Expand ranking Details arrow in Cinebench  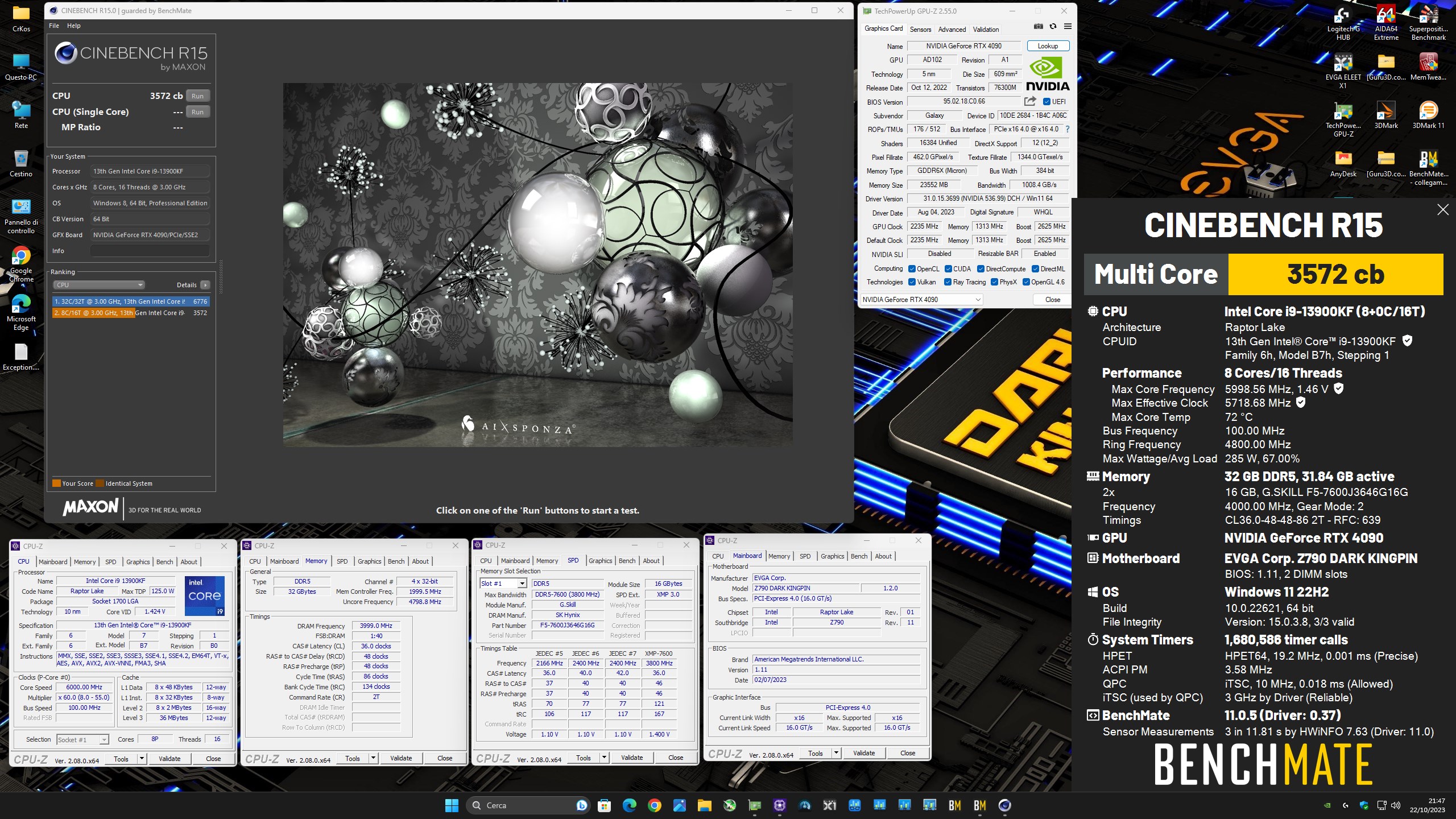click(205, 285)
